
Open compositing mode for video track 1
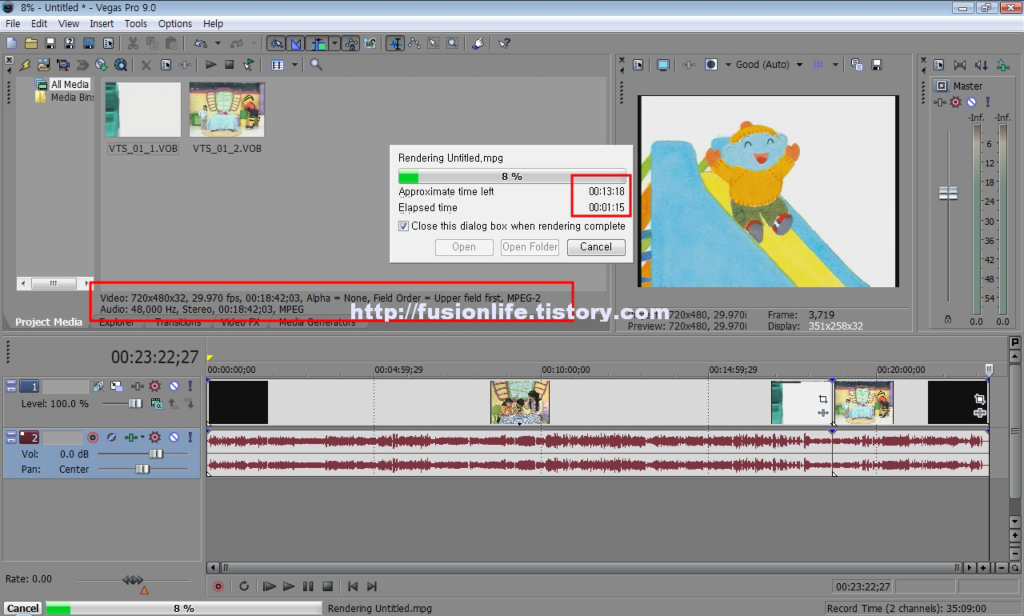tap(156, 404)
